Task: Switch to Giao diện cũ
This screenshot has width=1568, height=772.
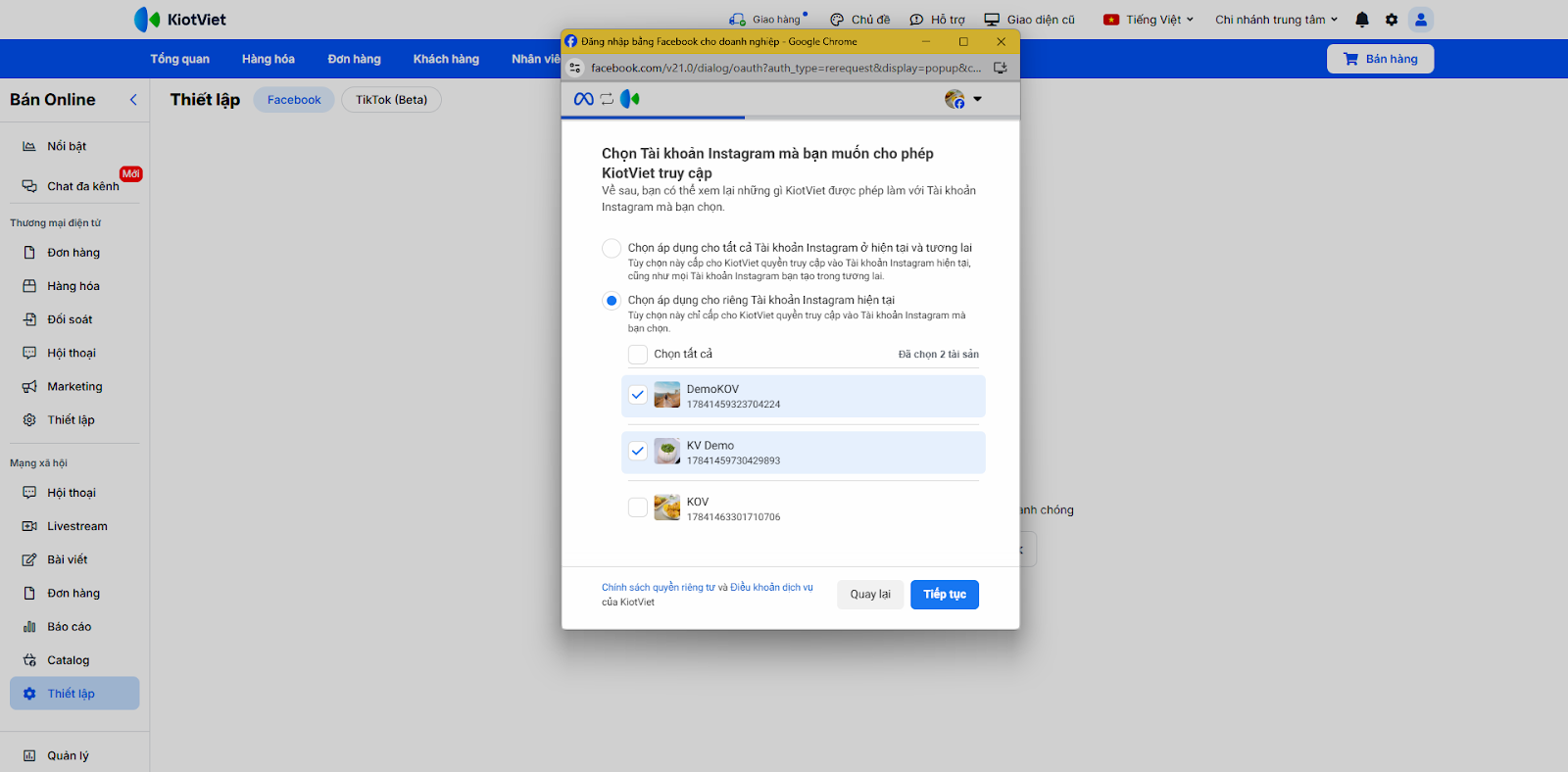Action: tap(1029, 20)
